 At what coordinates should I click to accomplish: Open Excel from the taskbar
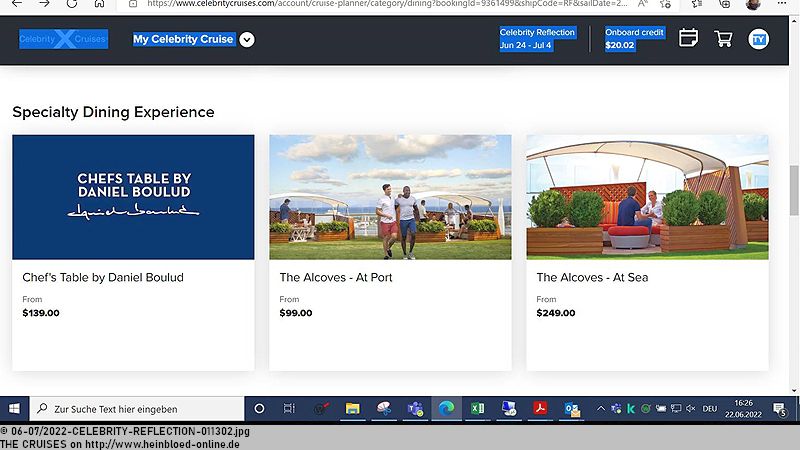click(x=478, y=409)
